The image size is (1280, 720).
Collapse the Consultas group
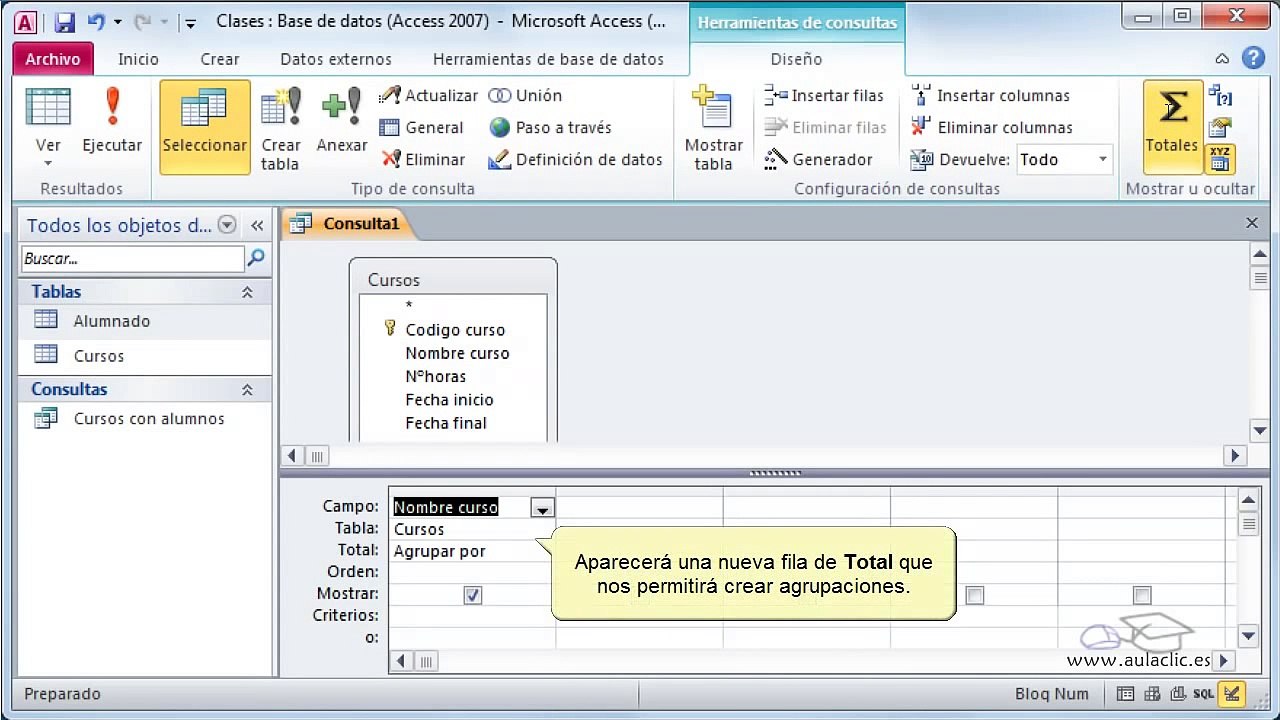coord(247,390)
